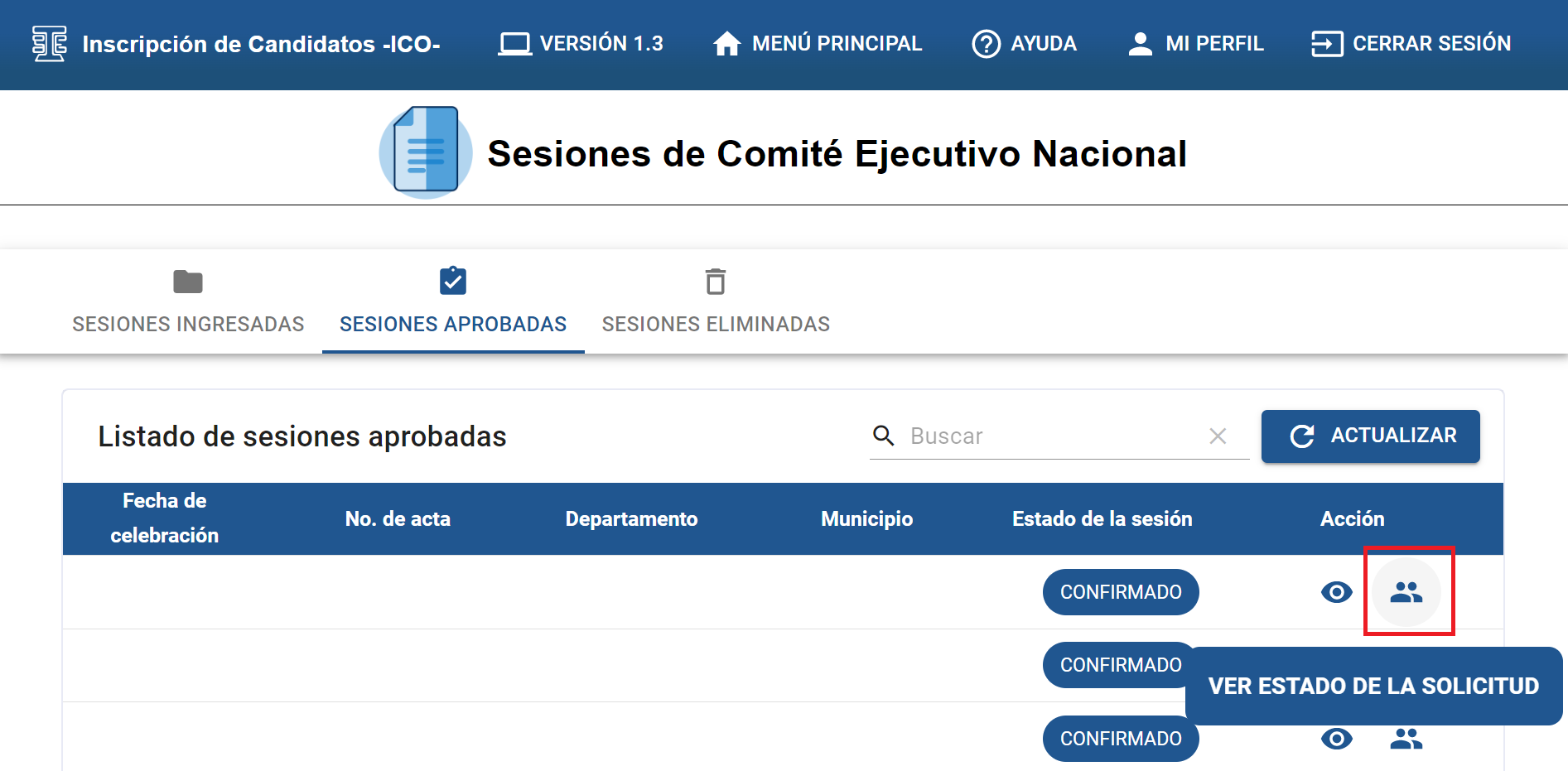
Task: Click the people icon in third row
Action: 1406,739
